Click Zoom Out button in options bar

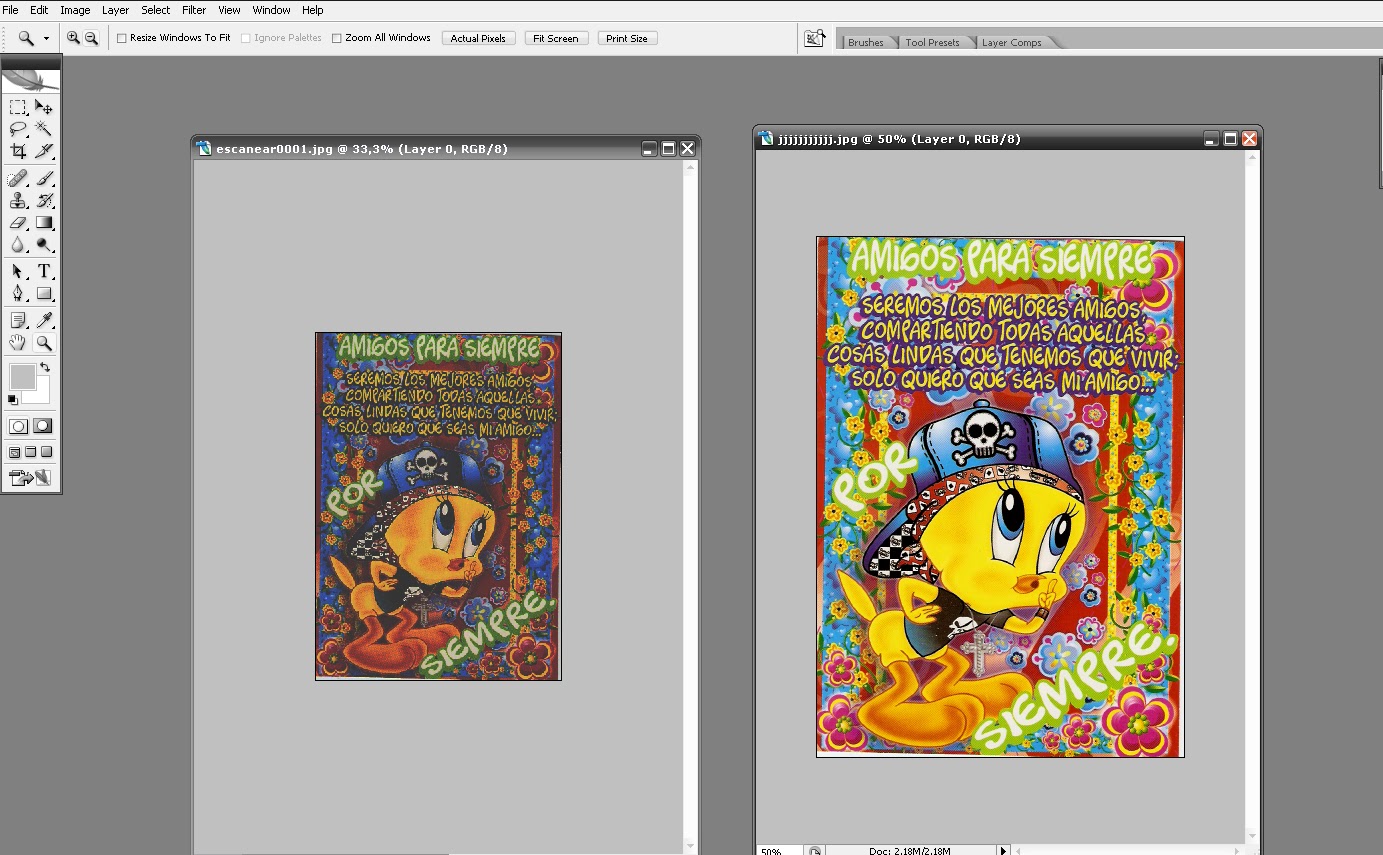coord(91,38)
